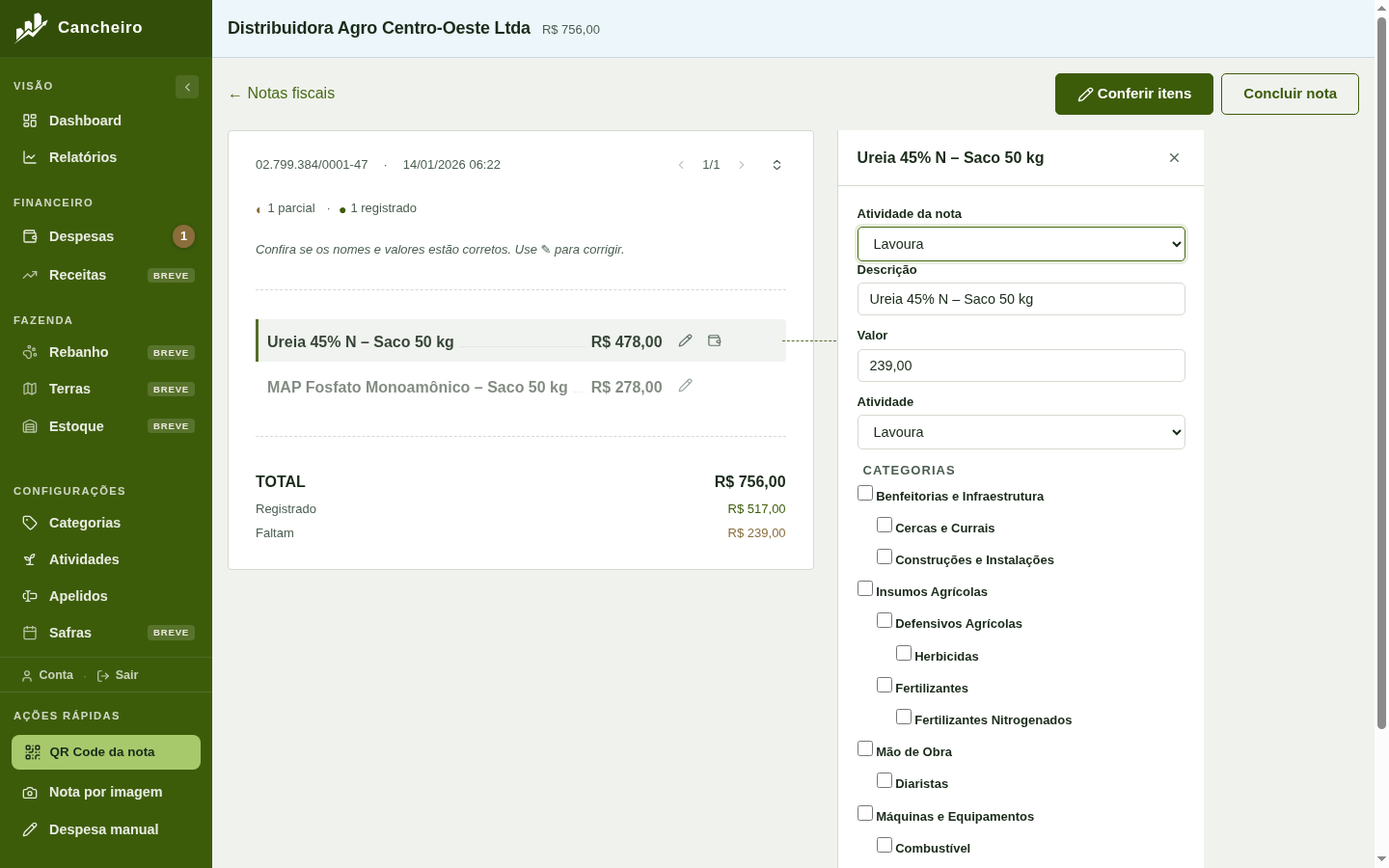Enable the Herbicidas category checkbox

click(x=904, y=653)
